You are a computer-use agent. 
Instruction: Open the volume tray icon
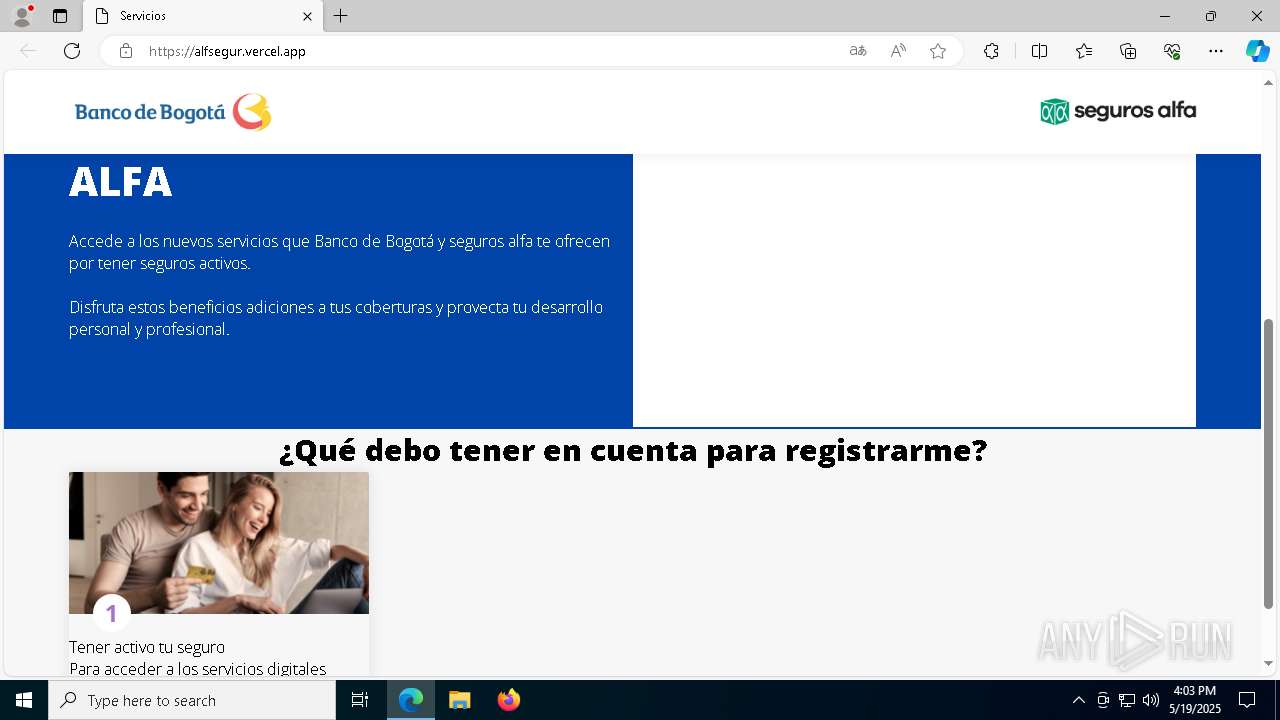pos(1150,700)
